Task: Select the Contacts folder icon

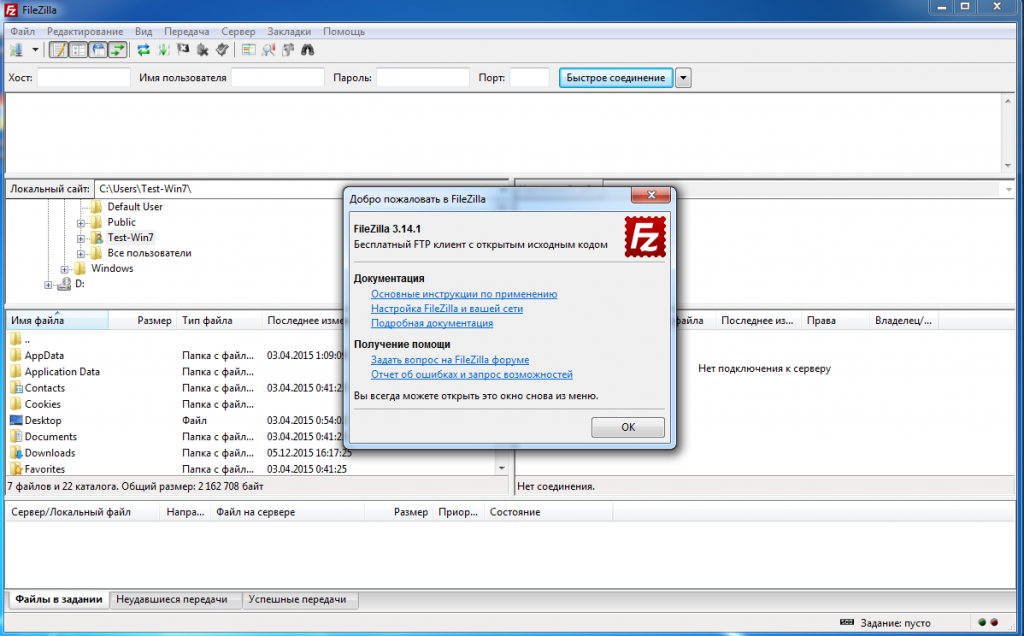Action: (16, 388)
